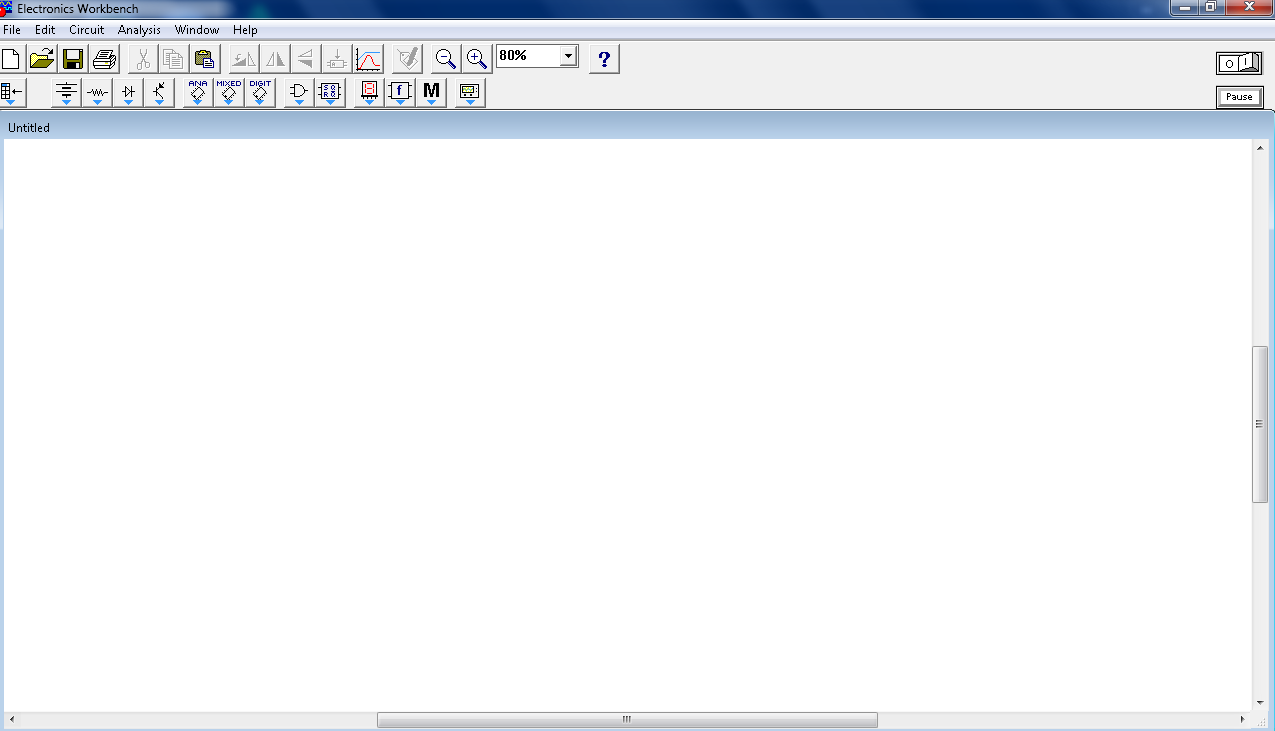Open the Digital flip-flop parts bin
This screenshot has height=731, width=1275.
click(330, 93)
